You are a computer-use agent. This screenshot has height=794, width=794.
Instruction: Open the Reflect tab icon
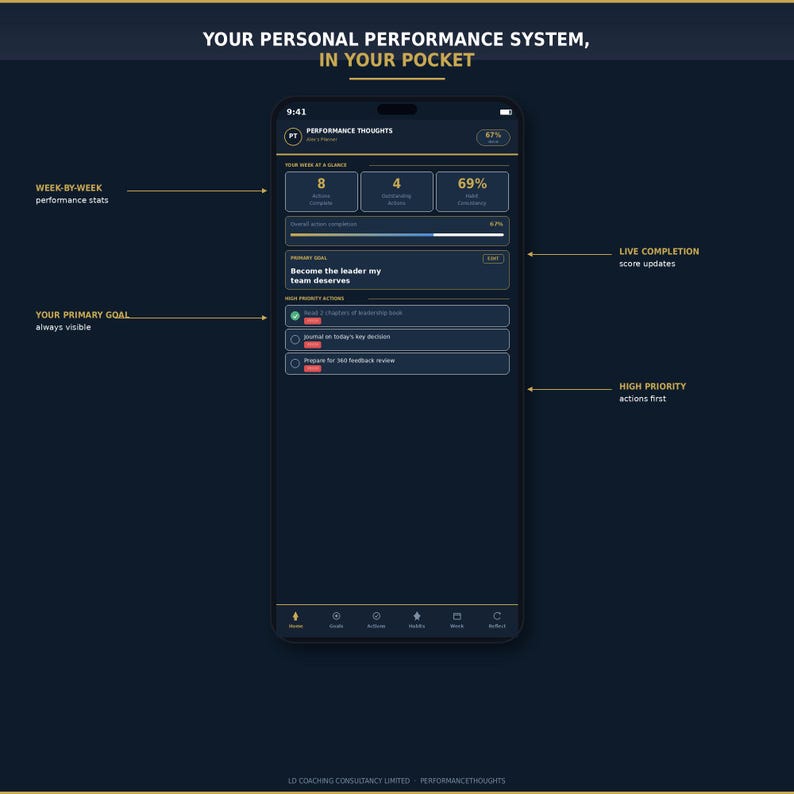[497, 616]
